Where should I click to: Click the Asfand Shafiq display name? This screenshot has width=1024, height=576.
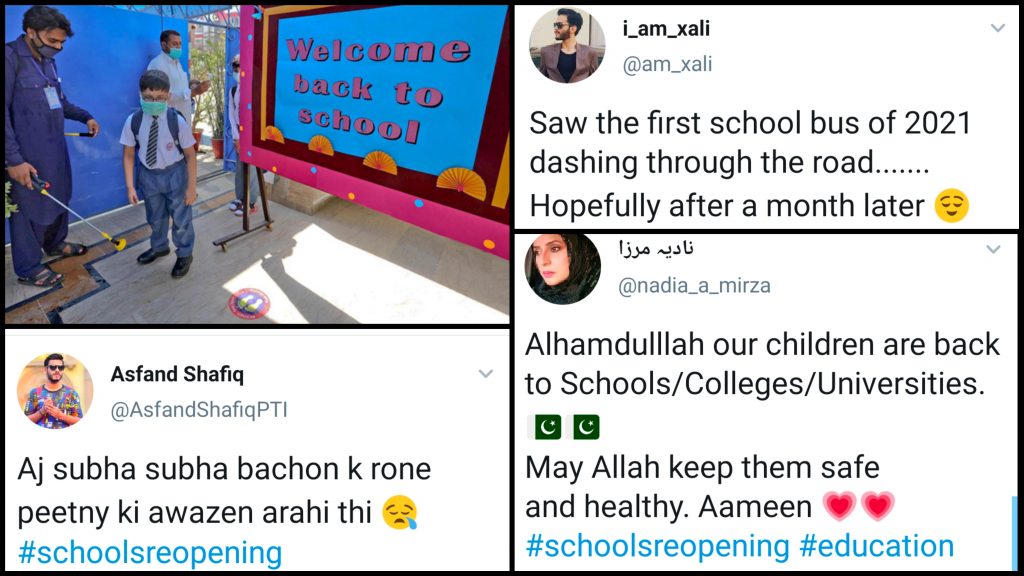177,374
